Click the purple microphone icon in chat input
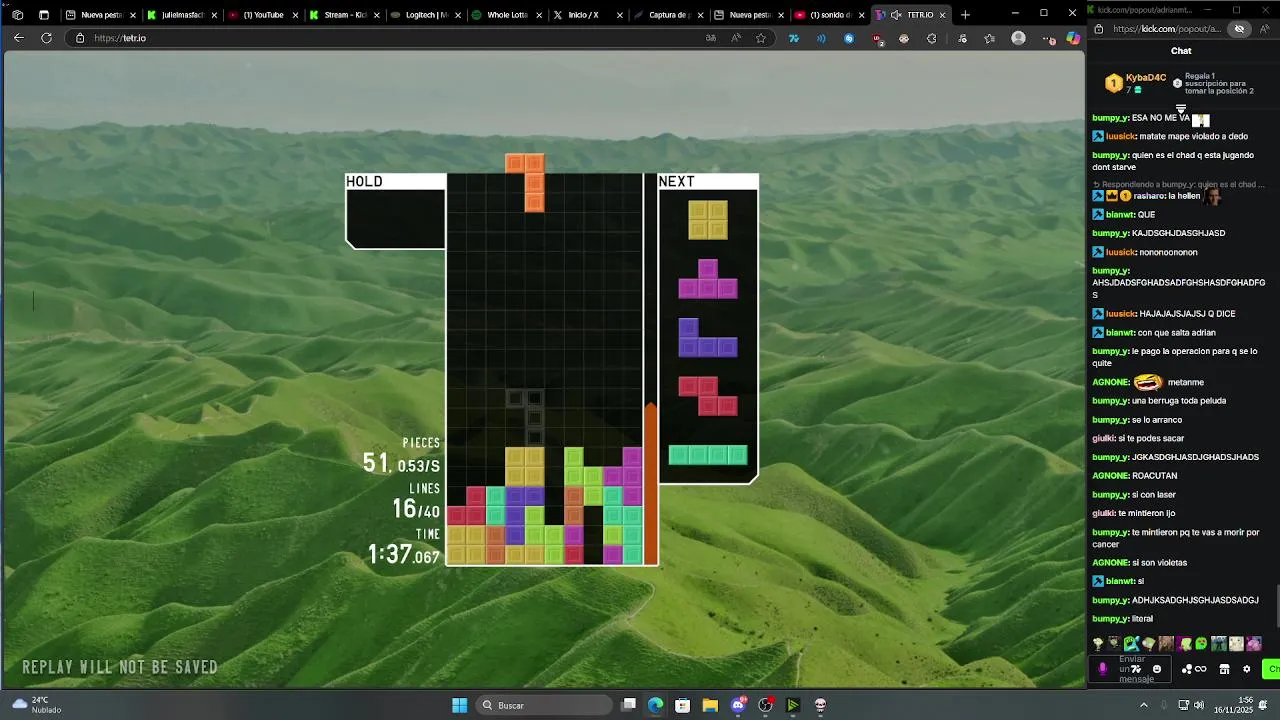Viewport: 1280px width, 720px height. [1103, 669]
